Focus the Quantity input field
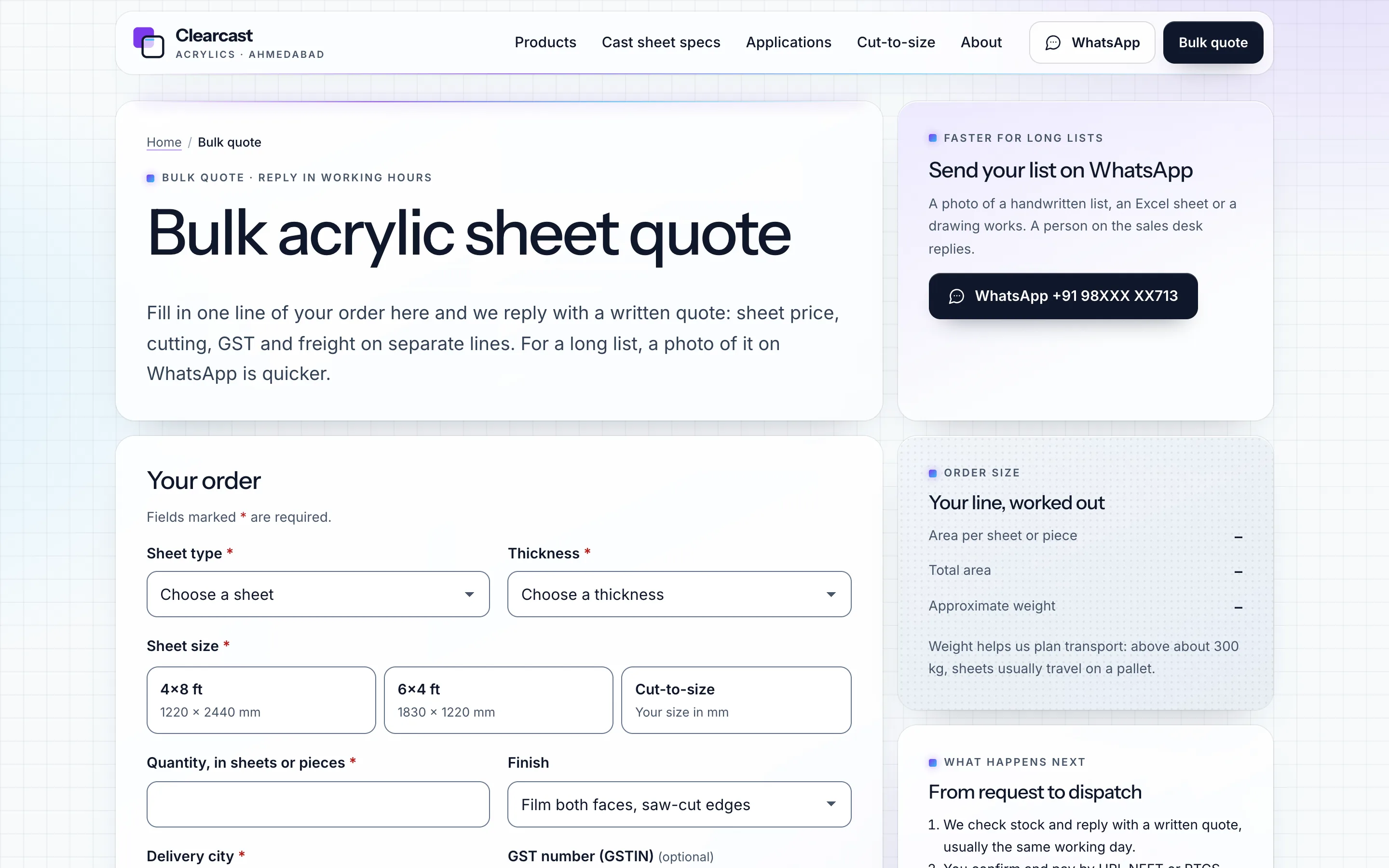 pos(318,804)
